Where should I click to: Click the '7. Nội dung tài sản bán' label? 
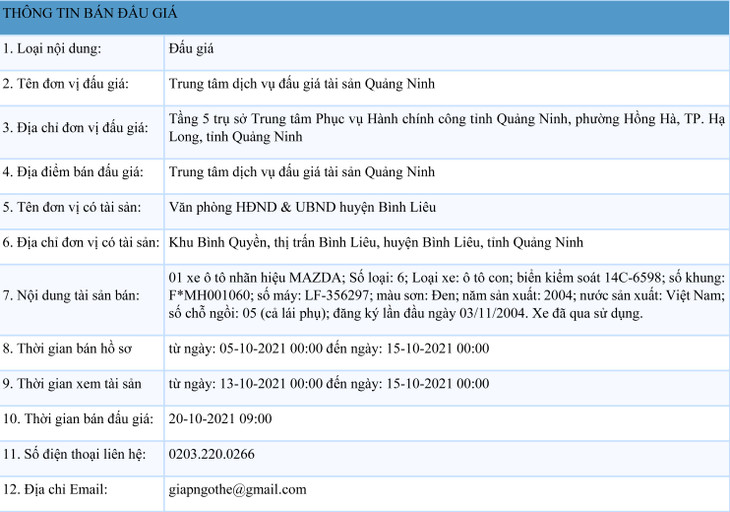(x=72, y=296)
